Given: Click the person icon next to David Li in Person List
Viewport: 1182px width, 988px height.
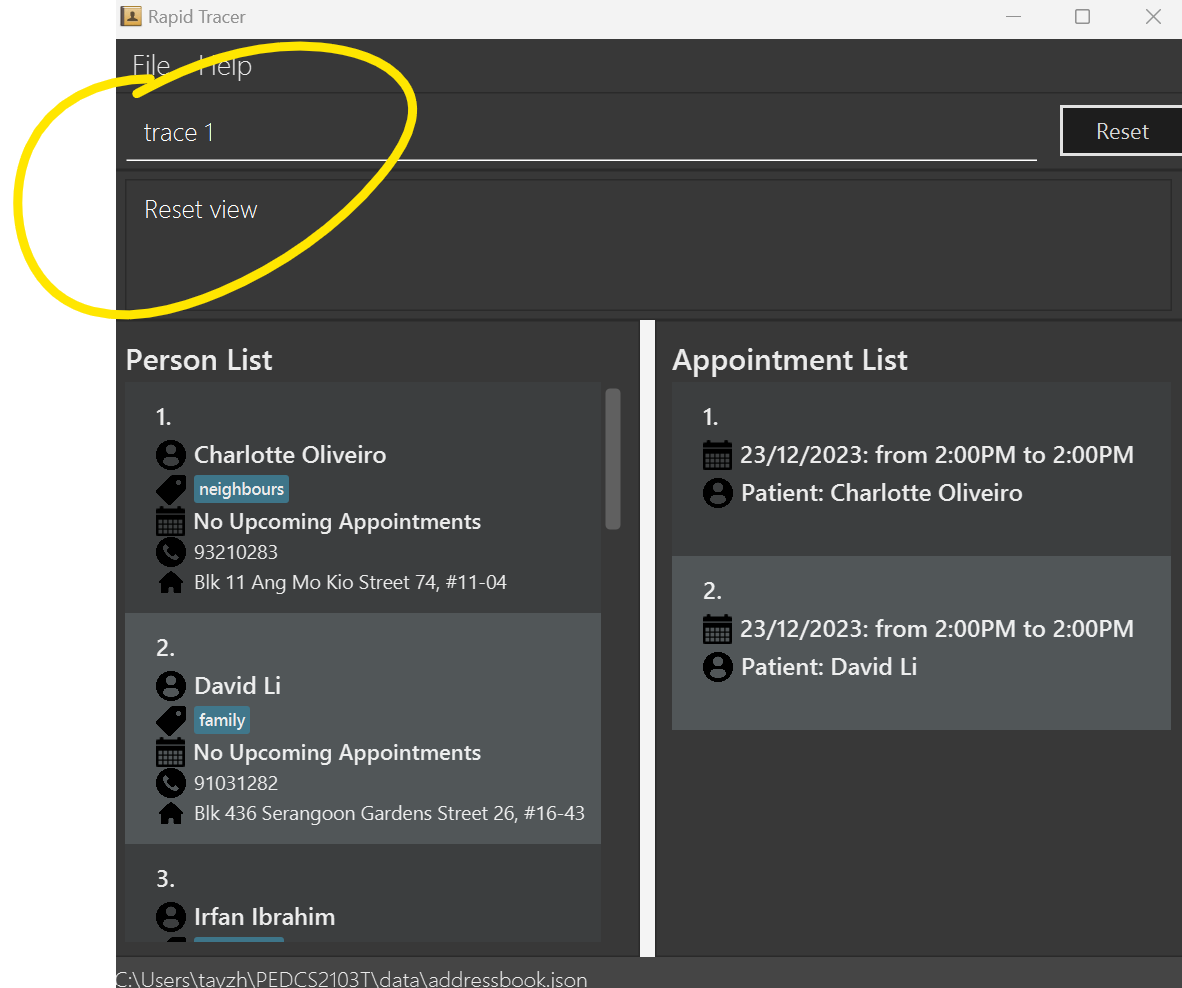Looking at the screenshot, I should (171, 686).
